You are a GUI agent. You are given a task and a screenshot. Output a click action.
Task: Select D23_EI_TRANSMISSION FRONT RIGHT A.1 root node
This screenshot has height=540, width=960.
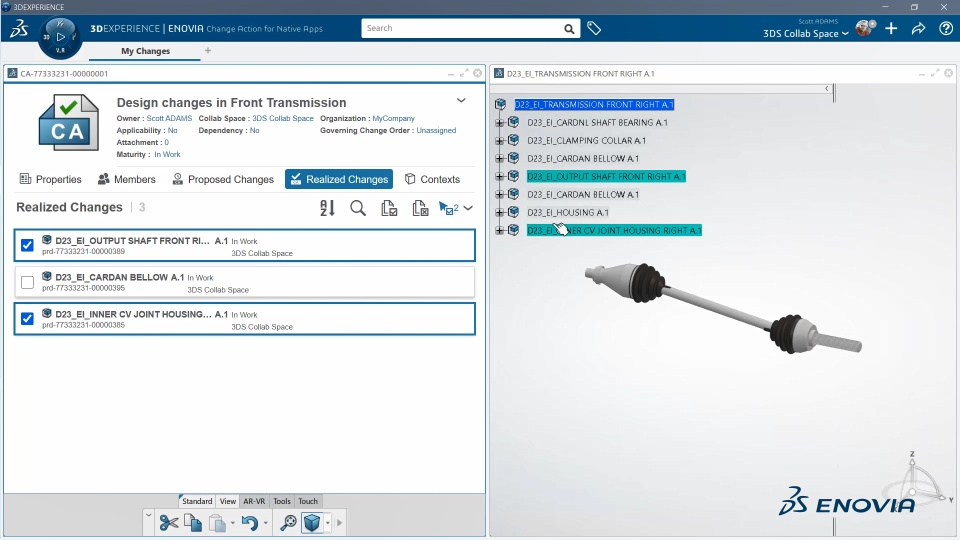[594, 105]
